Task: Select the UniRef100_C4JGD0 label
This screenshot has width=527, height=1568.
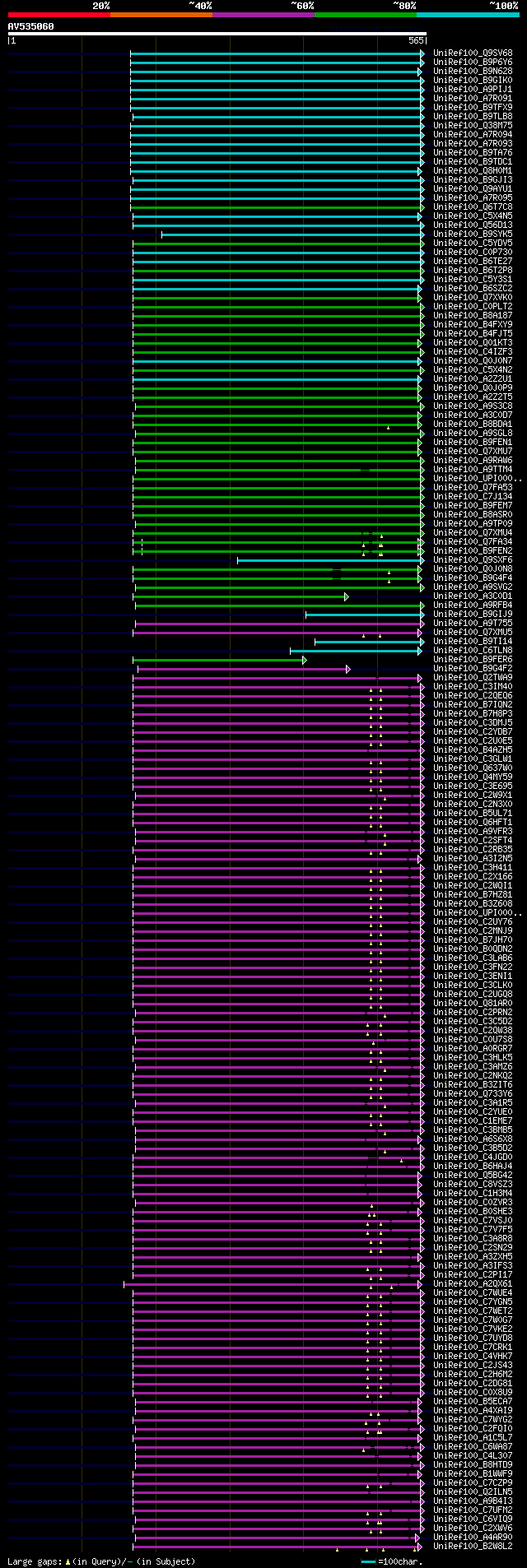Action: click(x=473, y=1157)
